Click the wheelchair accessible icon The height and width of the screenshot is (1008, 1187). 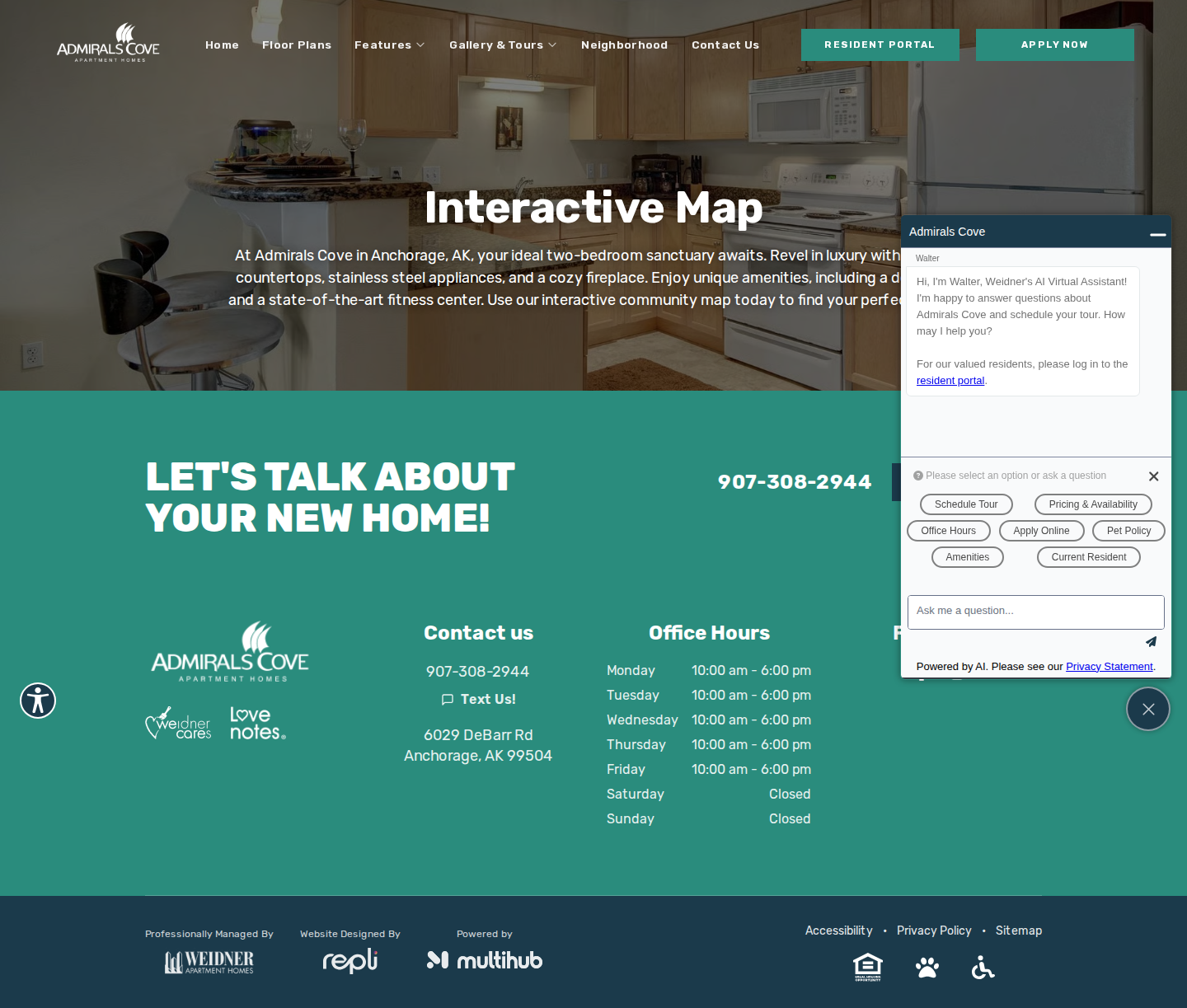point(983,968)
